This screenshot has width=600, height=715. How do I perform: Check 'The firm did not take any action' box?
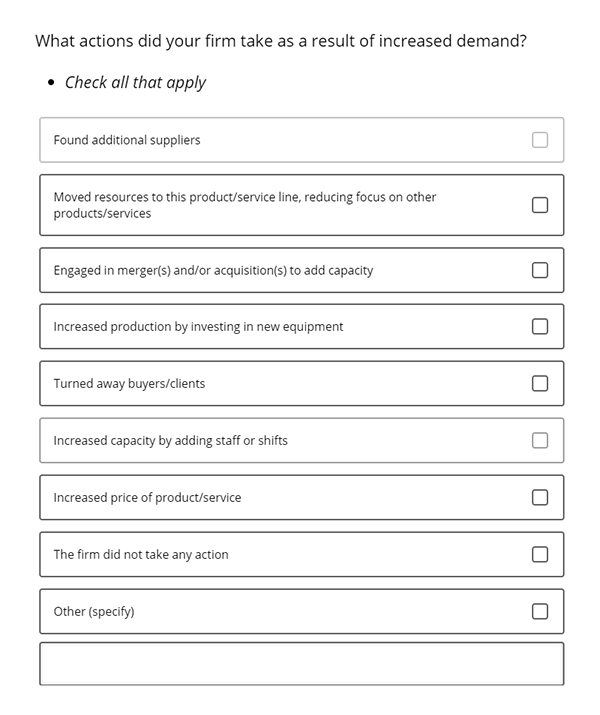click(540, 554)
